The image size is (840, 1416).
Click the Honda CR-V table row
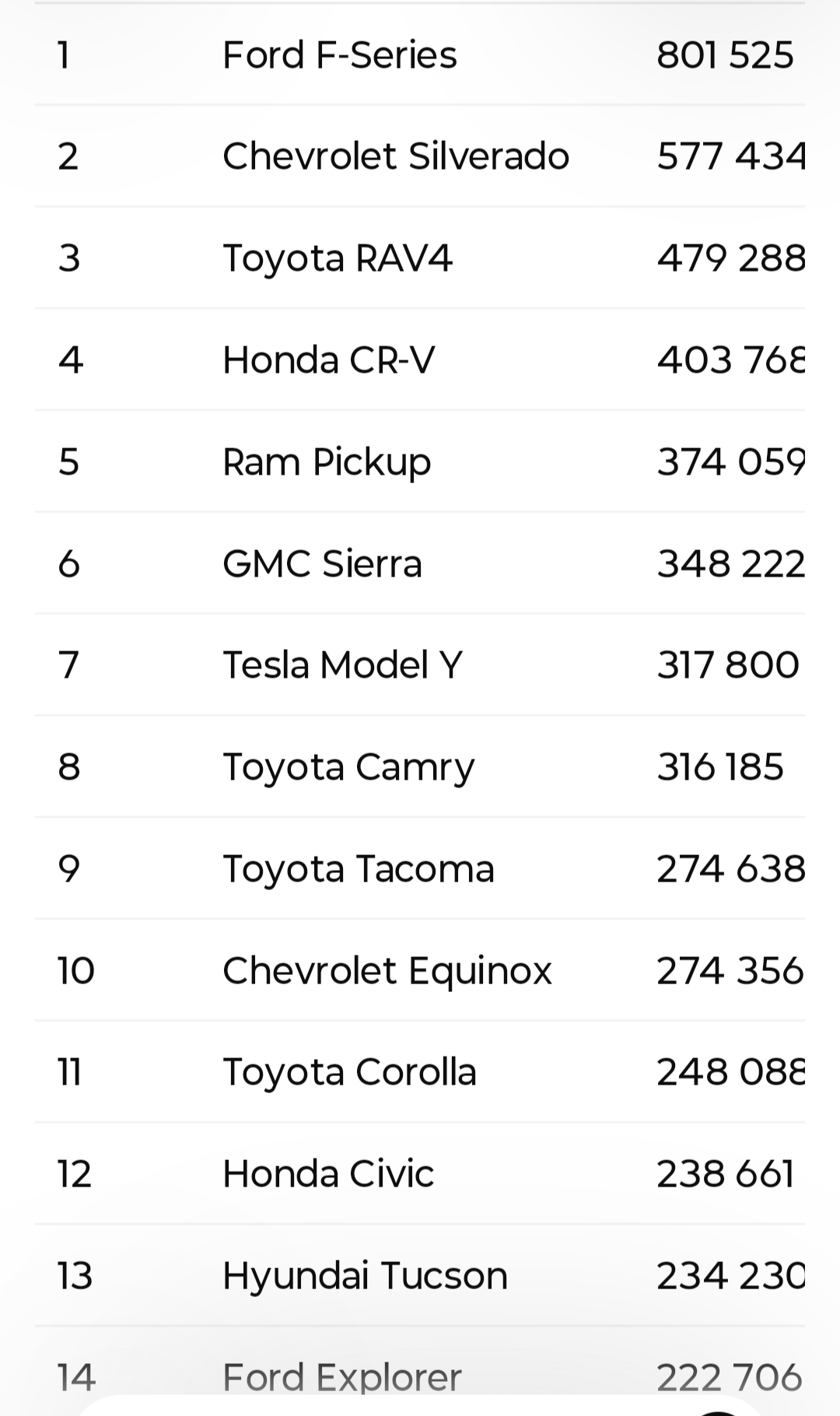(x=328, y=360)
